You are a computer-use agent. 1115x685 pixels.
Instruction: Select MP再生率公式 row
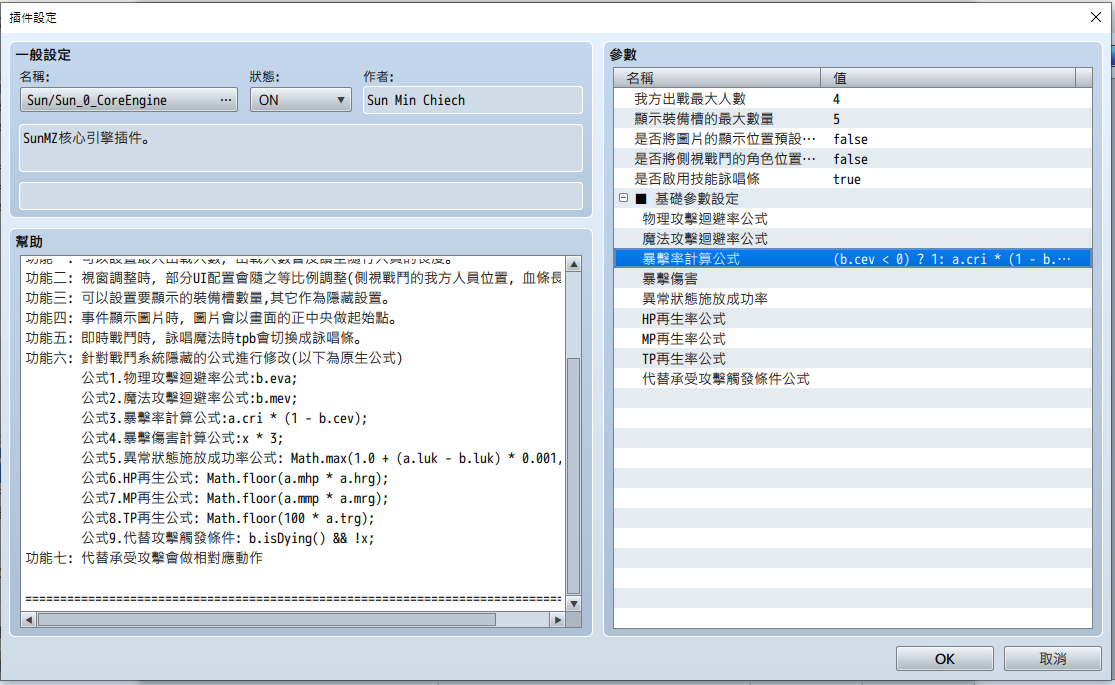tap(853, 339)
